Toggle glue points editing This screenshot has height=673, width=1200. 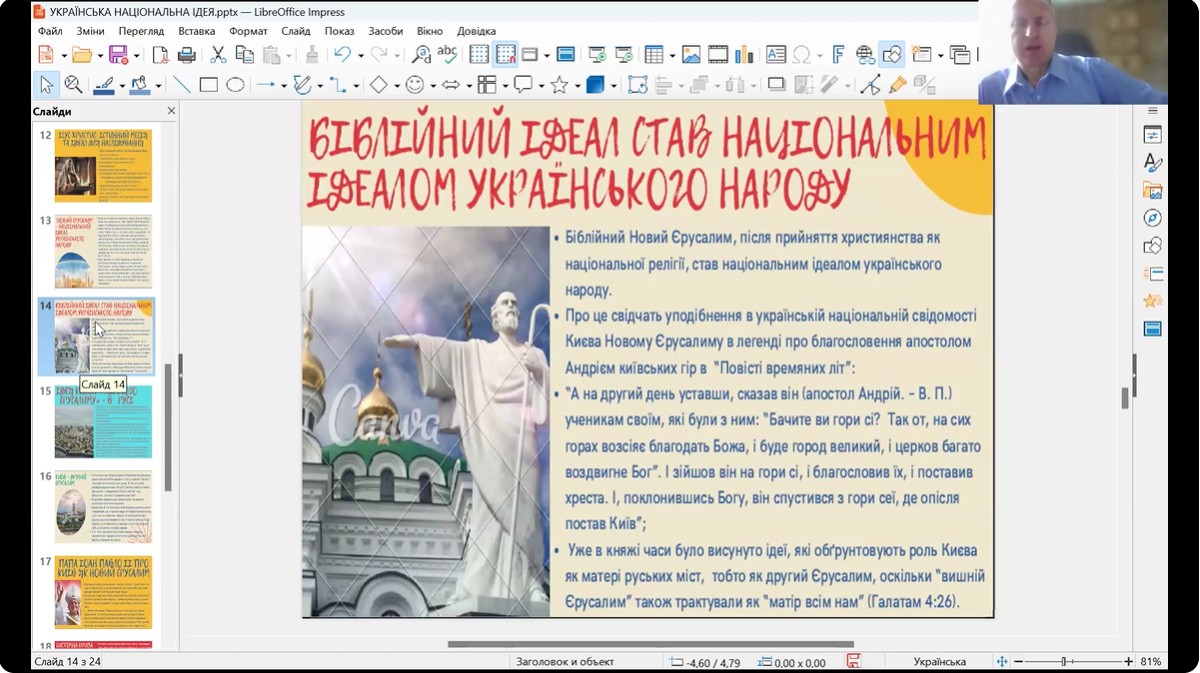[x=897, y=85]
